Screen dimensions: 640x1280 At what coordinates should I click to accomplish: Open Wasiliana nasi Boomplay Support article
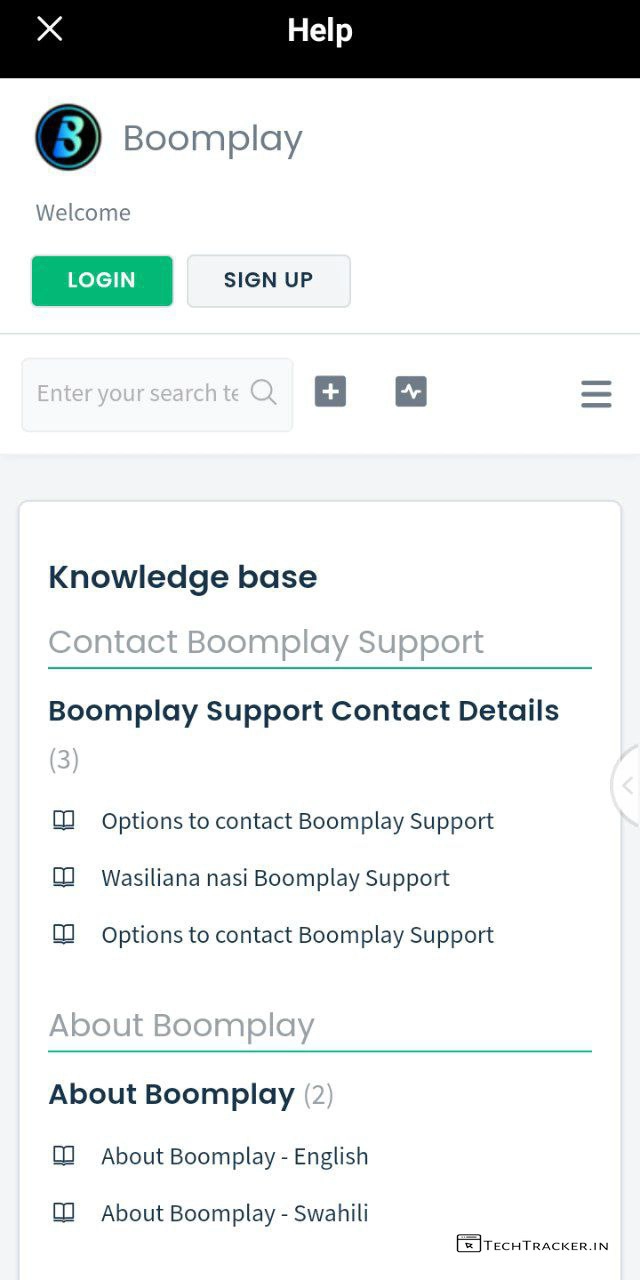(x=275, y=878)
